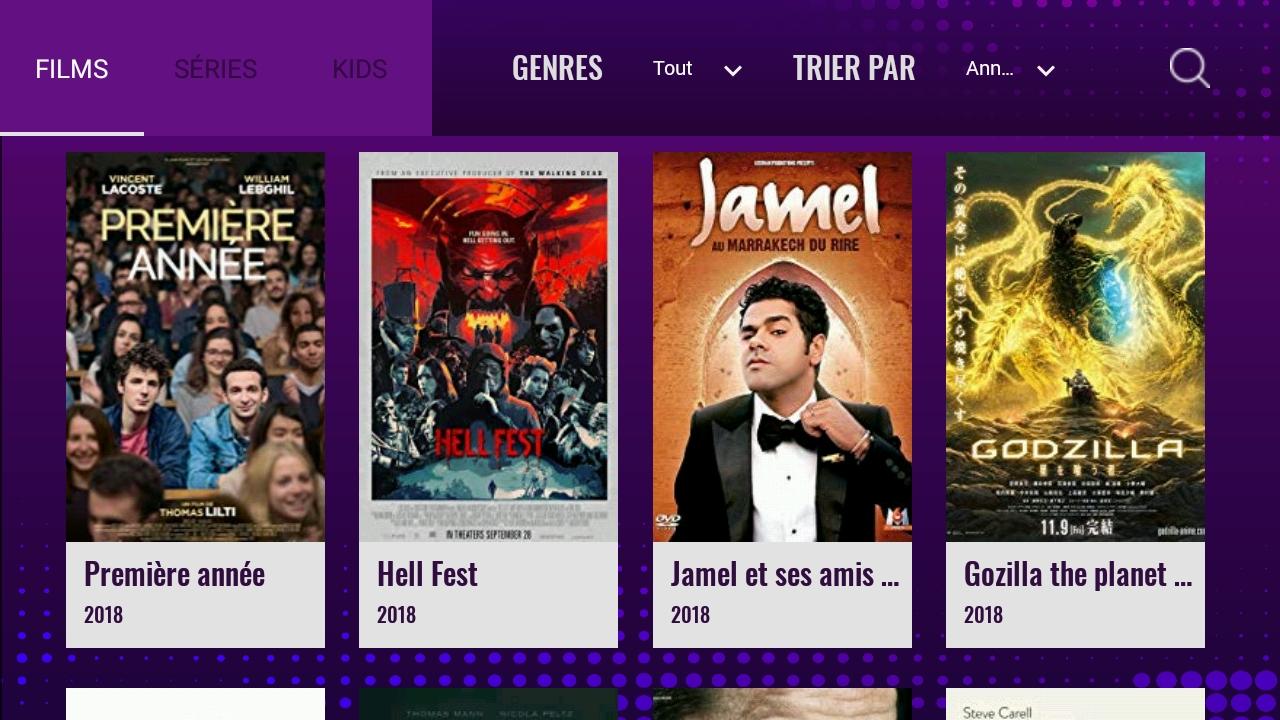Open the Hell Fest movie poster

click(488, 347)
